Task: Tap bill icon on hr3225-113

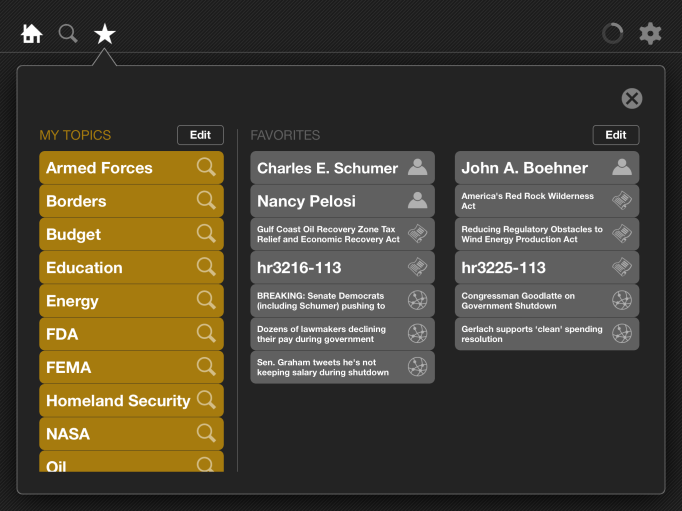Action: click(x=622, y=267)
